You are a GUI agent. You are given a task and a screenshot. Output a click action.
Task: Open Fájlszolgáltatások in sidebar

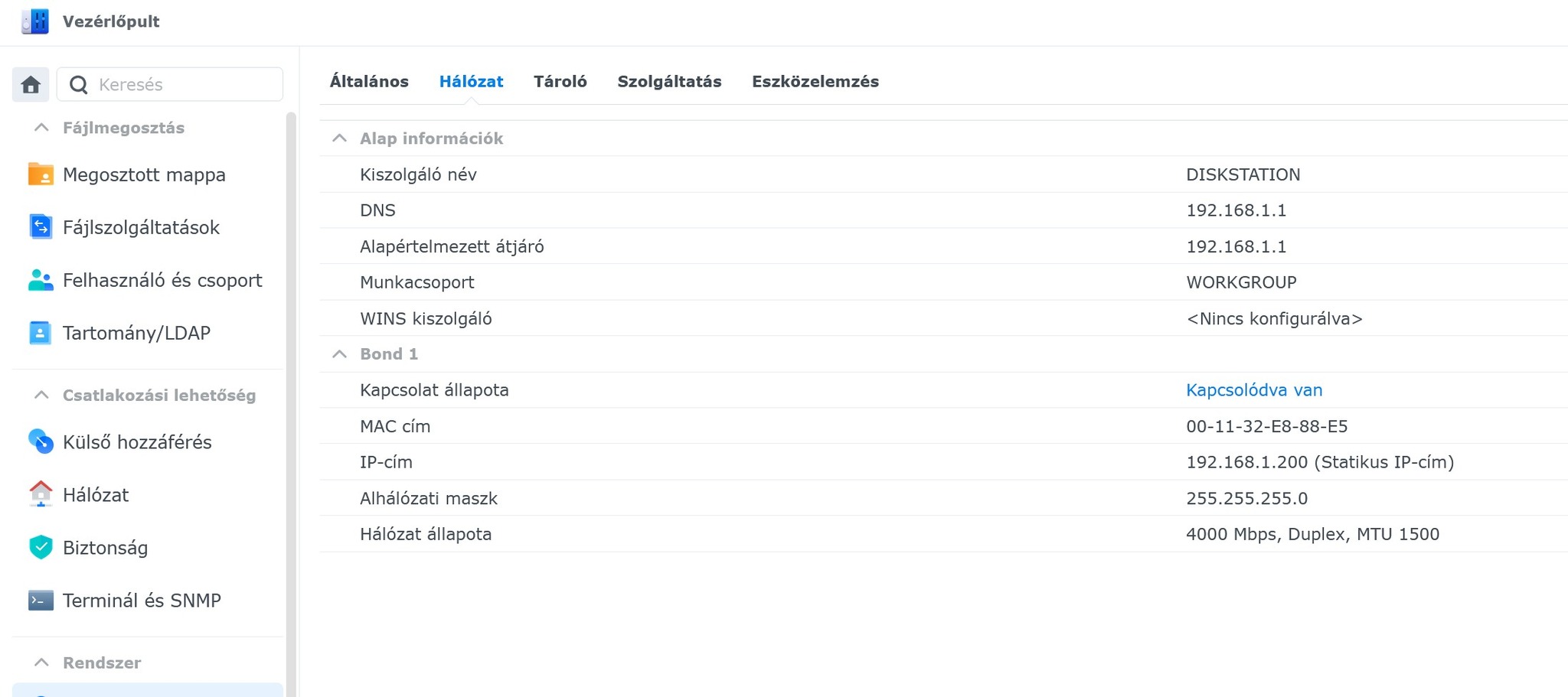coord(141,227)
